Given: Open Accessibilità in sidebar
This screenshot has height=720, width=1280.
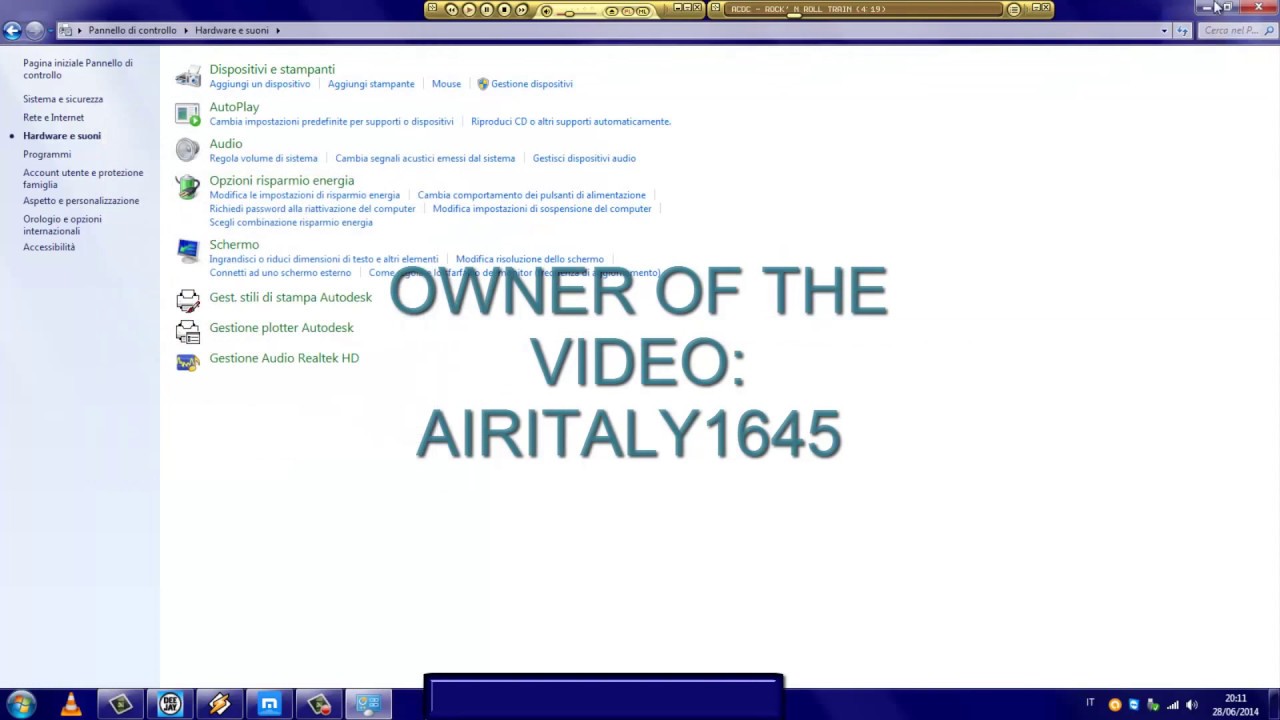Looking at the screenshot, I should [x=49, y=247].
